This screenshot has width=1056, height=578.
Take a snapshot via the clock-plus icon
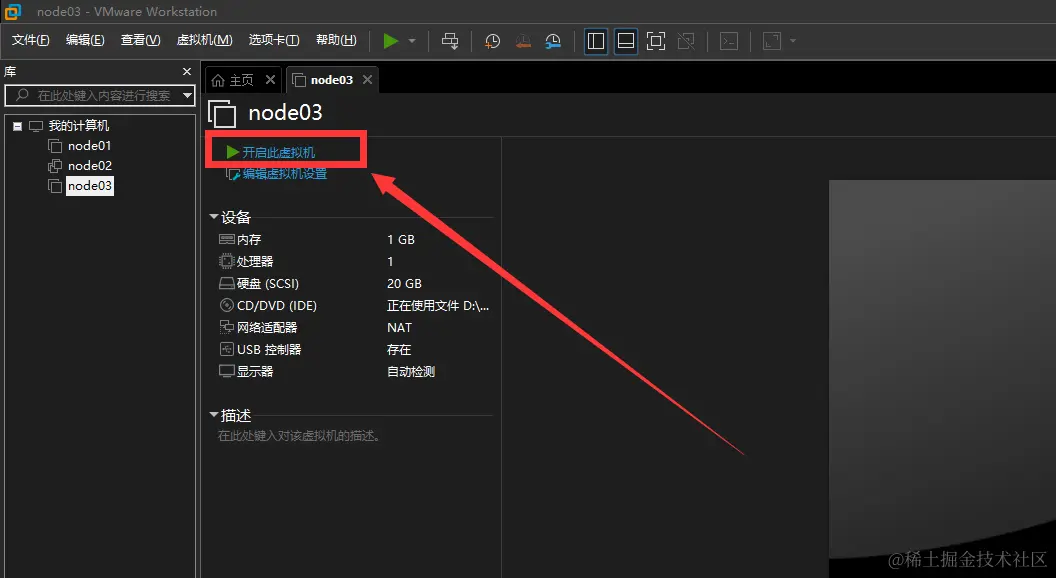tap(492, 41)
